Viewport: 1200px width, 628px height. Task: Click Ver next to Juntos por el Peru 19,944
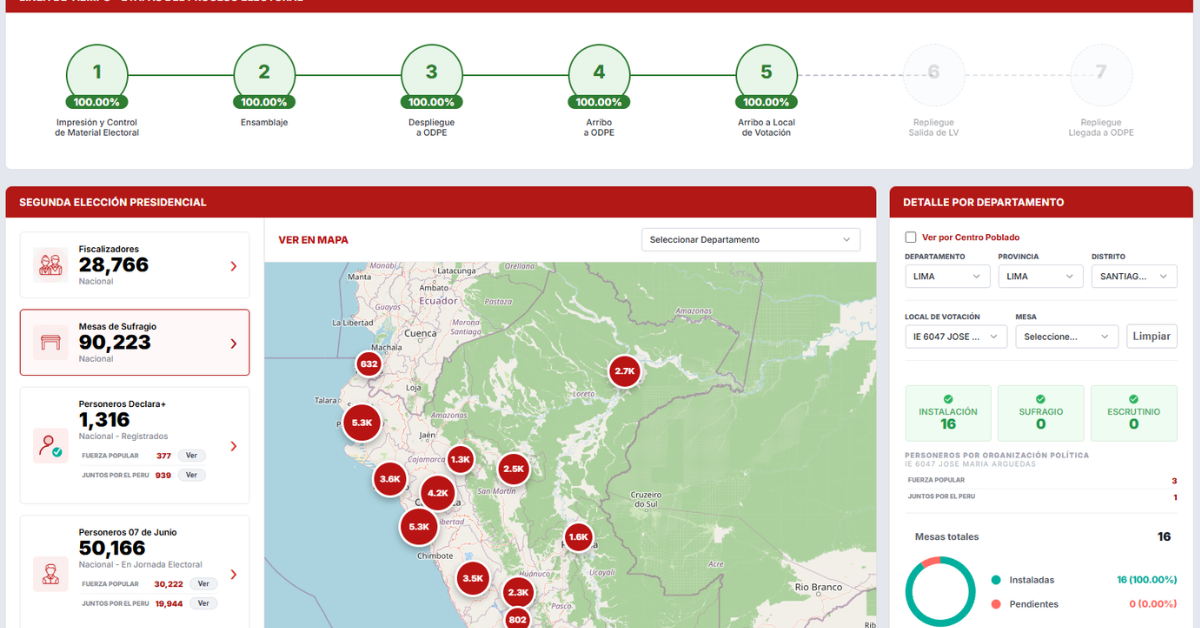coord(203,604)
